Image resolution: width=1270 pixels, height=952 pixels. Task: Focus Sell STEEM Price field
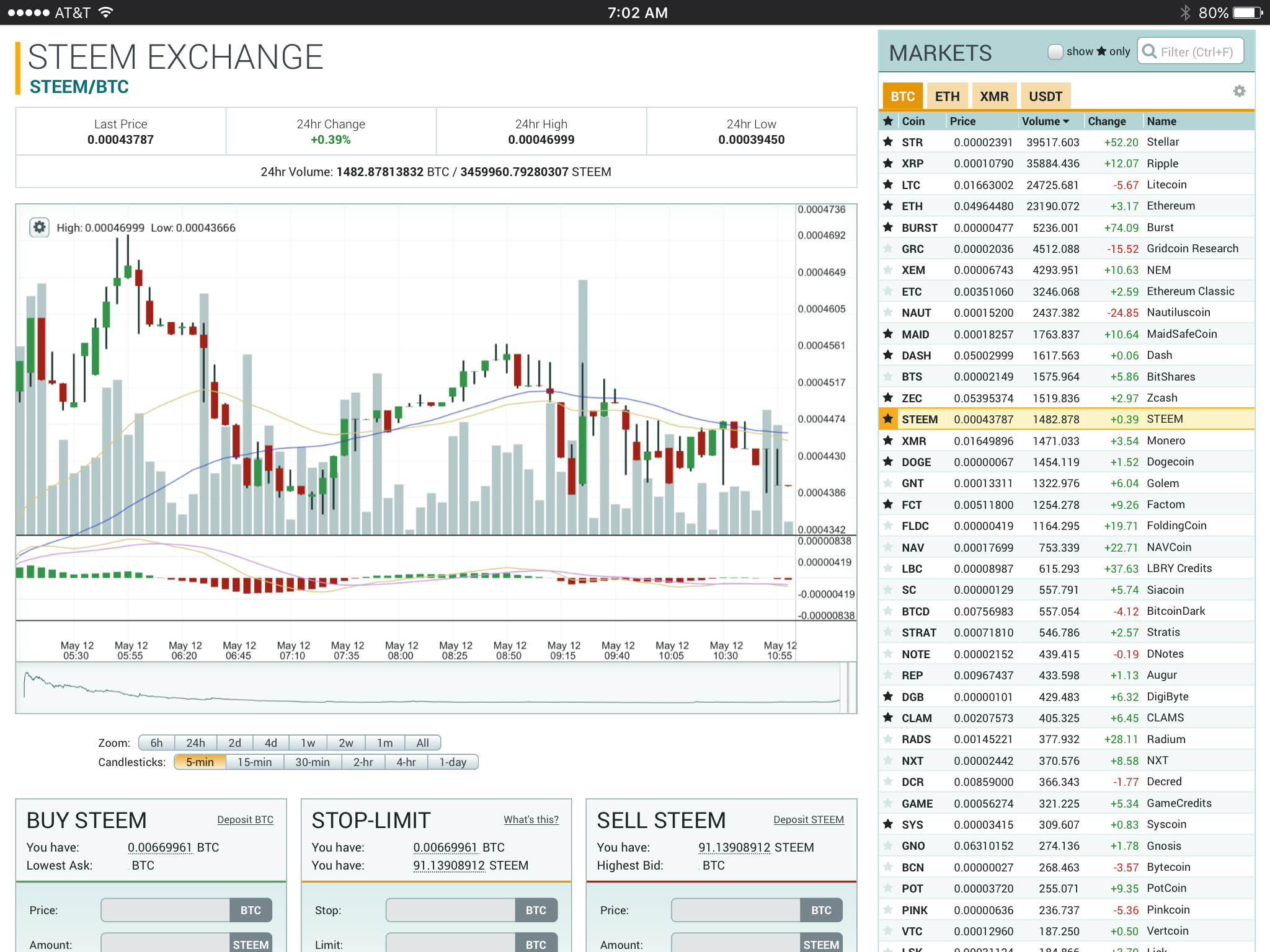click(736, 910)
